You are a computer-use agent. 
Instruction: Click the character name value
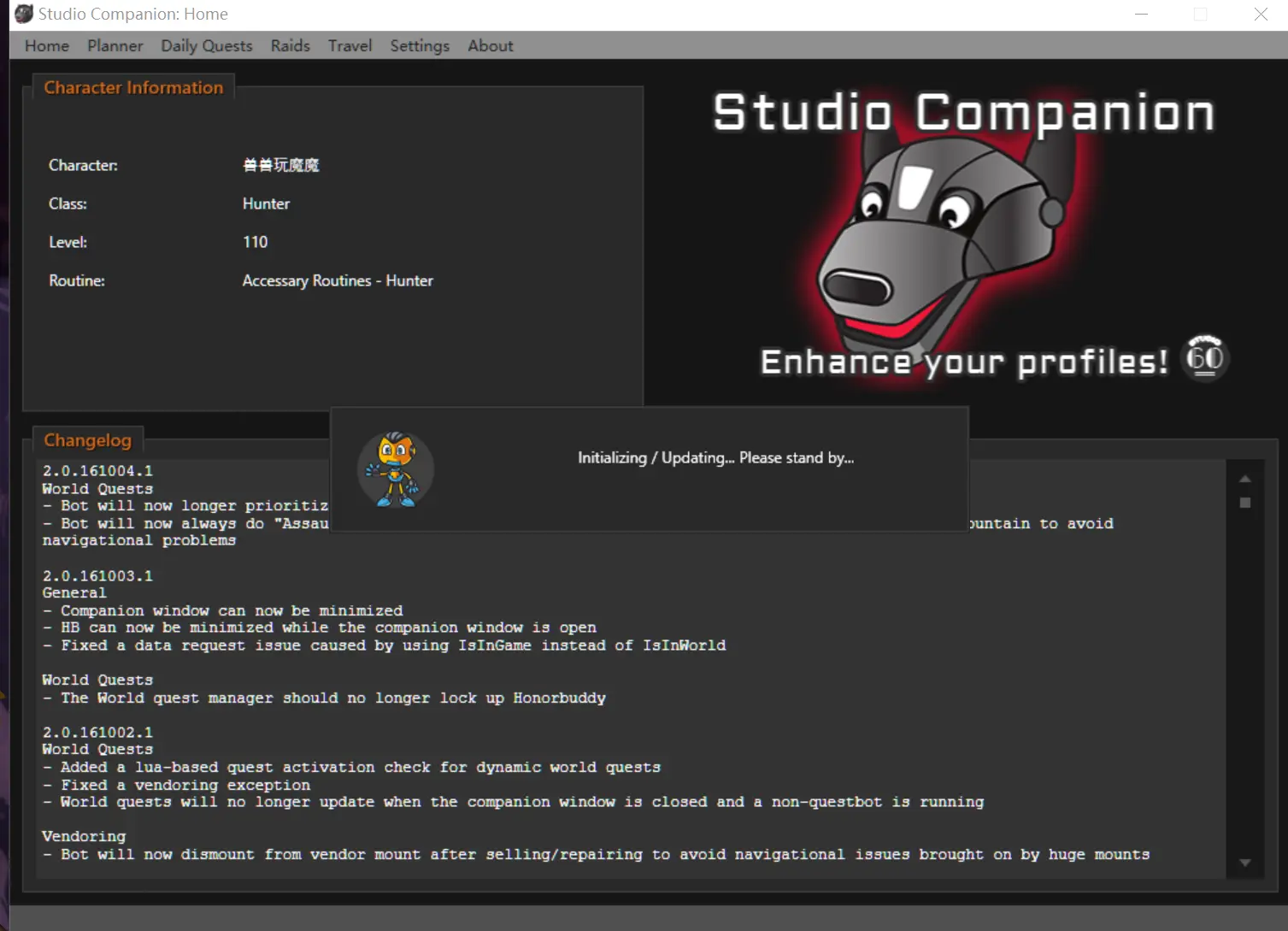coord(280,165)
